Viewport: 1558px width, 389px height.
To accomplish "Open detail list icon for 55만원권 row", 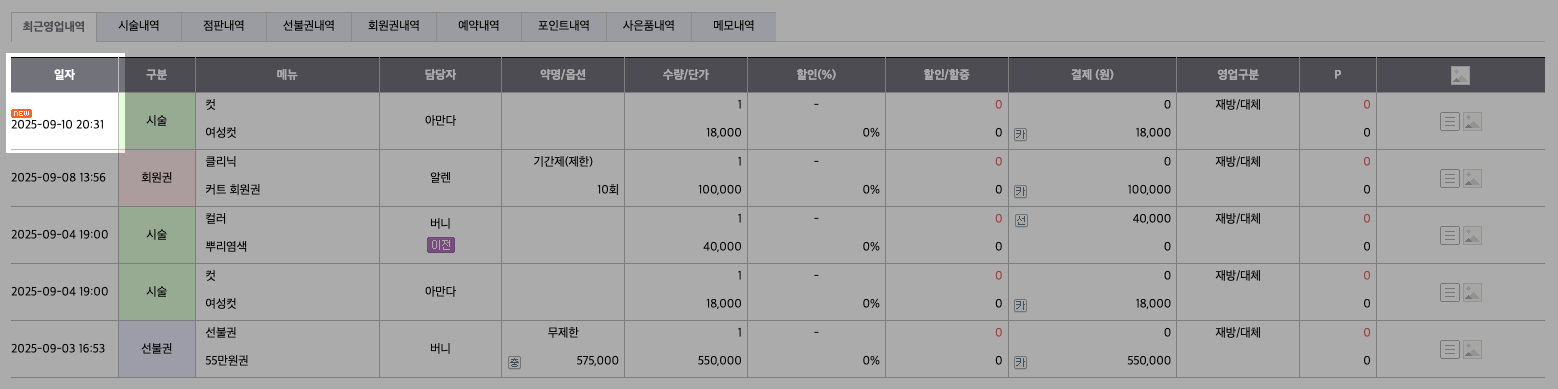I will point(1449,349).
